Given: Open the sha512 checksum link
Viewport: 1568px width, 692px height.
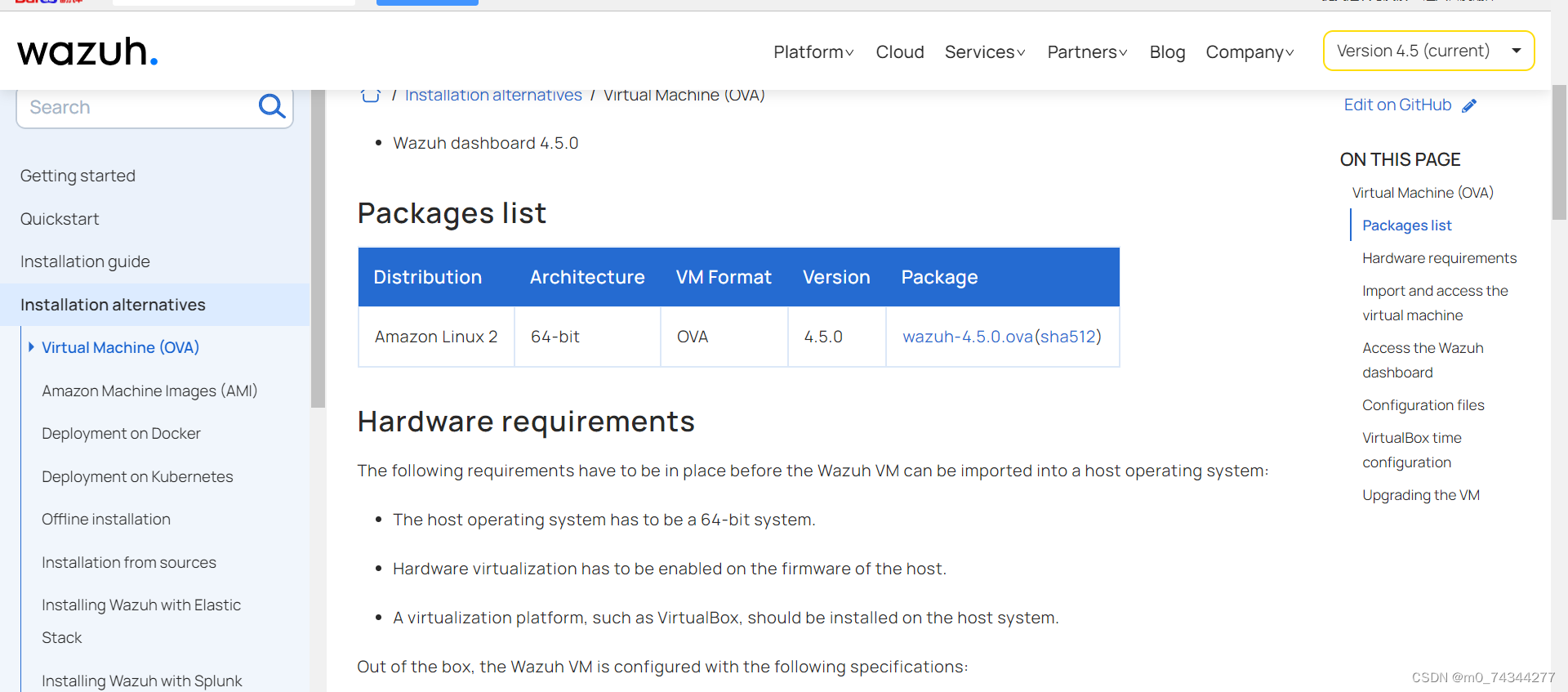Looking at the screenshot, I should [1067, 337].
